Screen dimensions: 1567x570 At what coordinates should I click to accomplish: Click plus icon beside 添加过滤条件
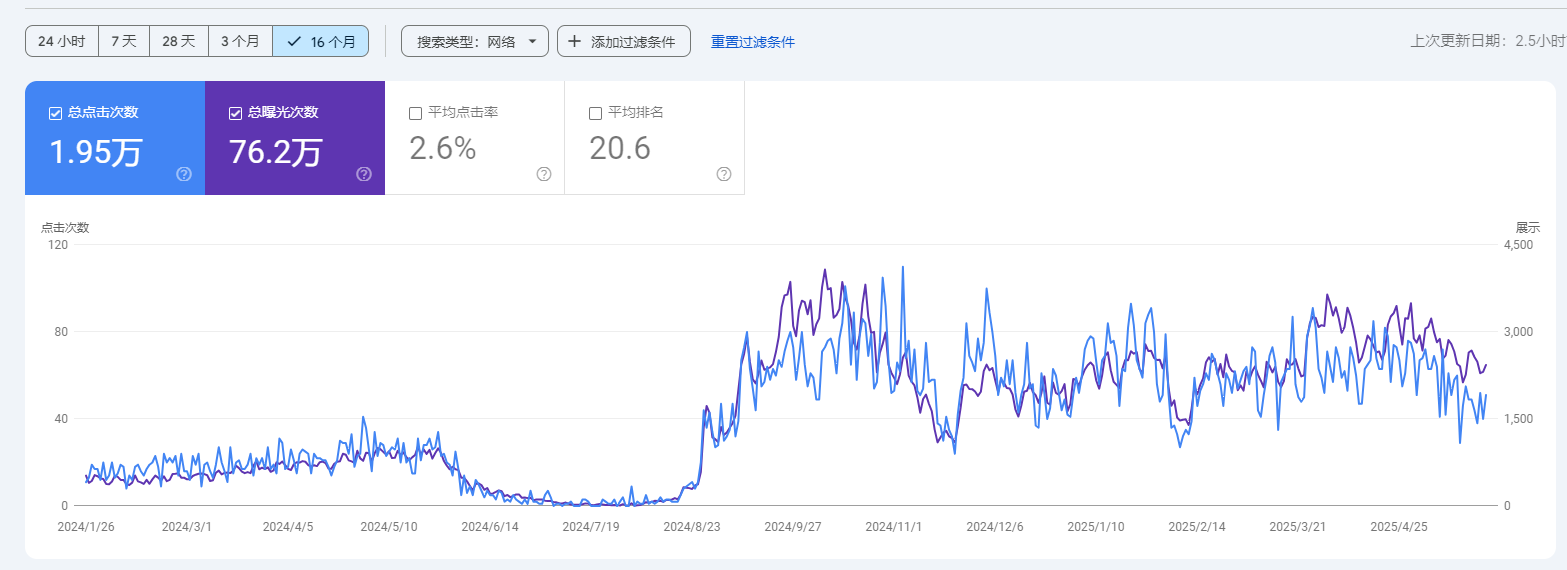(575, 42)
